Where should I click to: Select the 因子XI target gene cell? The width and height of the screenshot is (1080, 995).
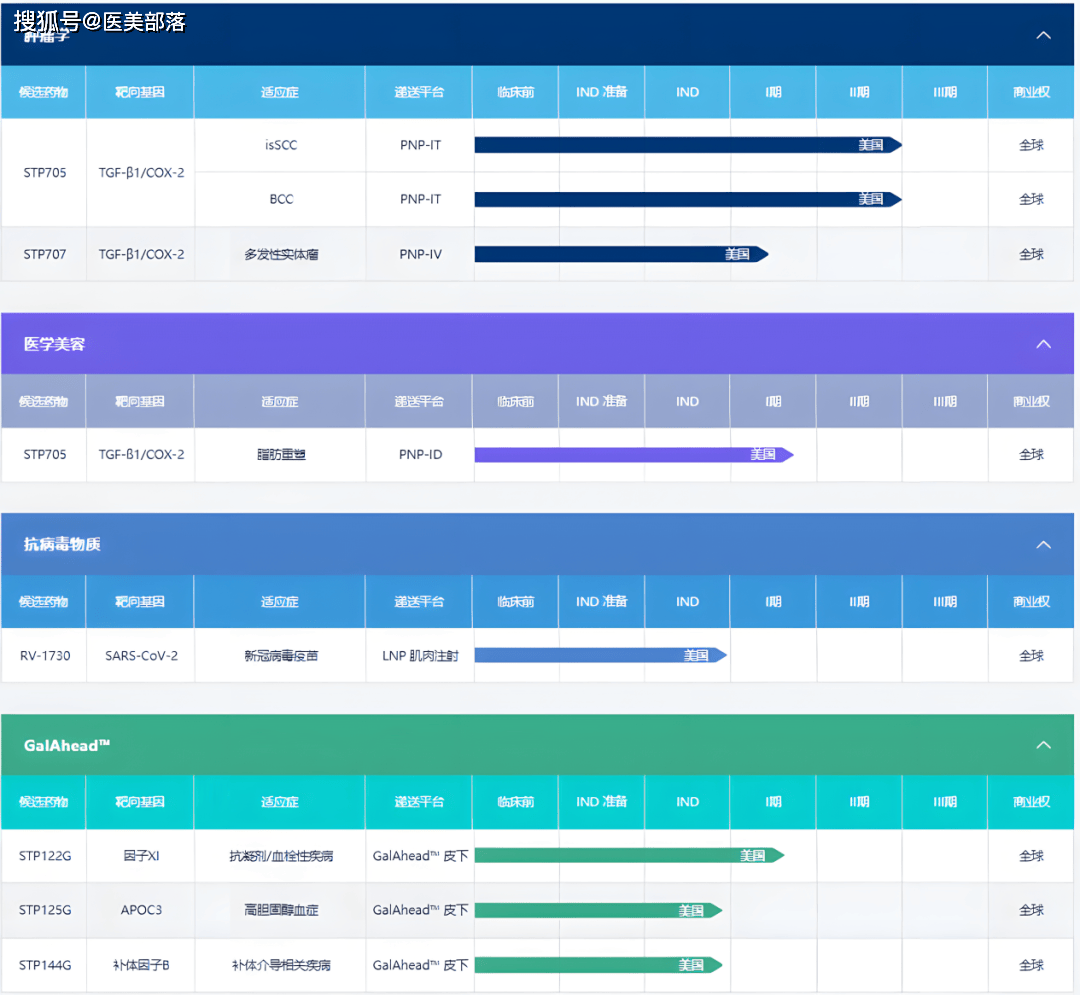pos(141,856)
